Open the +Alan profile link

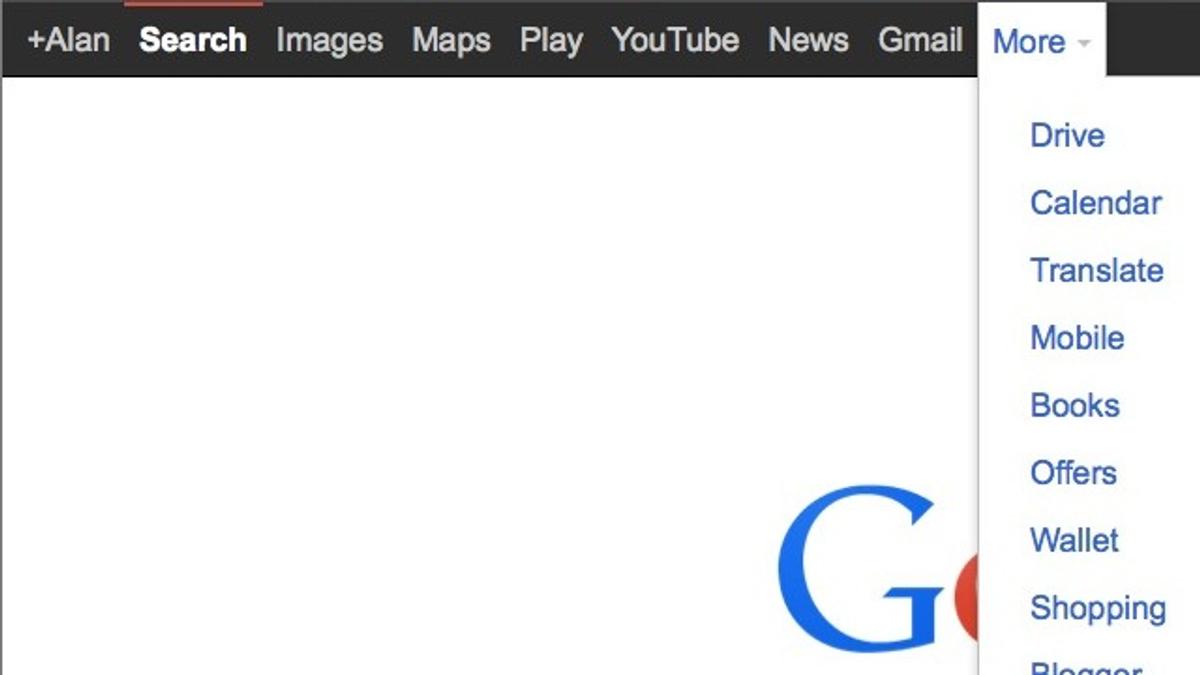(68, 40)
